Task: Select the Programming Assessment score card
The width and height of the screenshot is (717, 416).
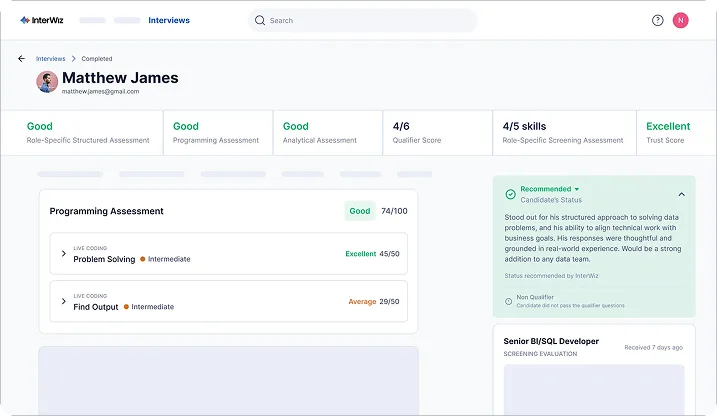Action: tap(218, 133)
